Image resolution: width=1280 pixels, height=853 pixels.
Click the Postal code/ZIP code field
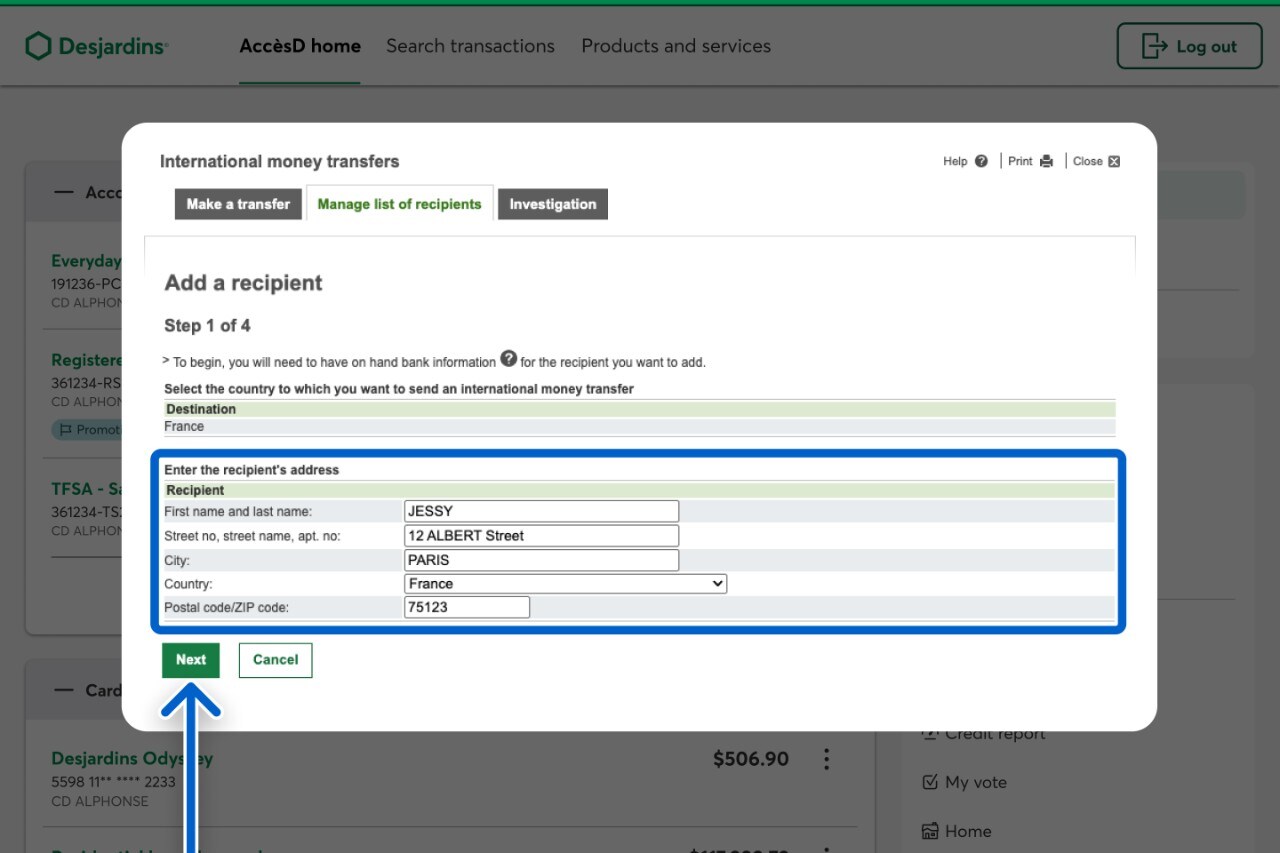[467, 607]
